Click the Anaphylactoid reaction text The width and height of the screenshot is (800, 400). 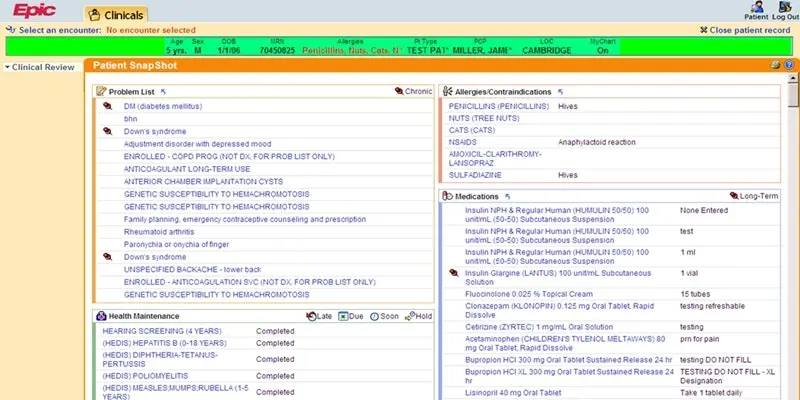pos(596,142)
